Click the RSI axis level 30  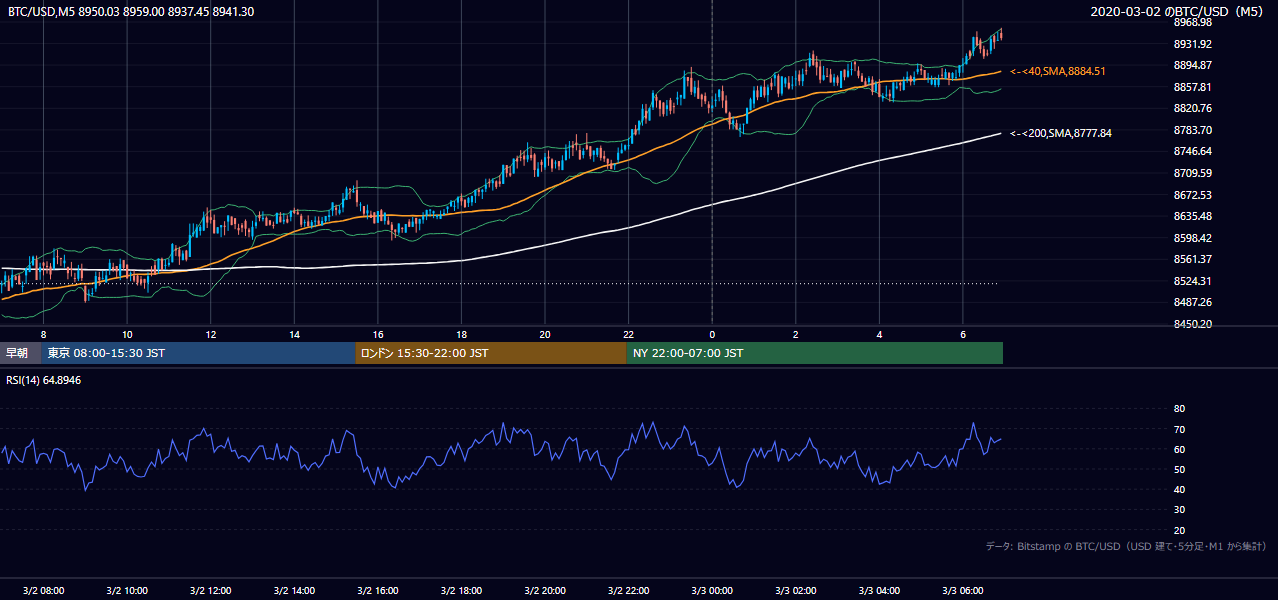pyautogui.click(x=1179, y=510)
